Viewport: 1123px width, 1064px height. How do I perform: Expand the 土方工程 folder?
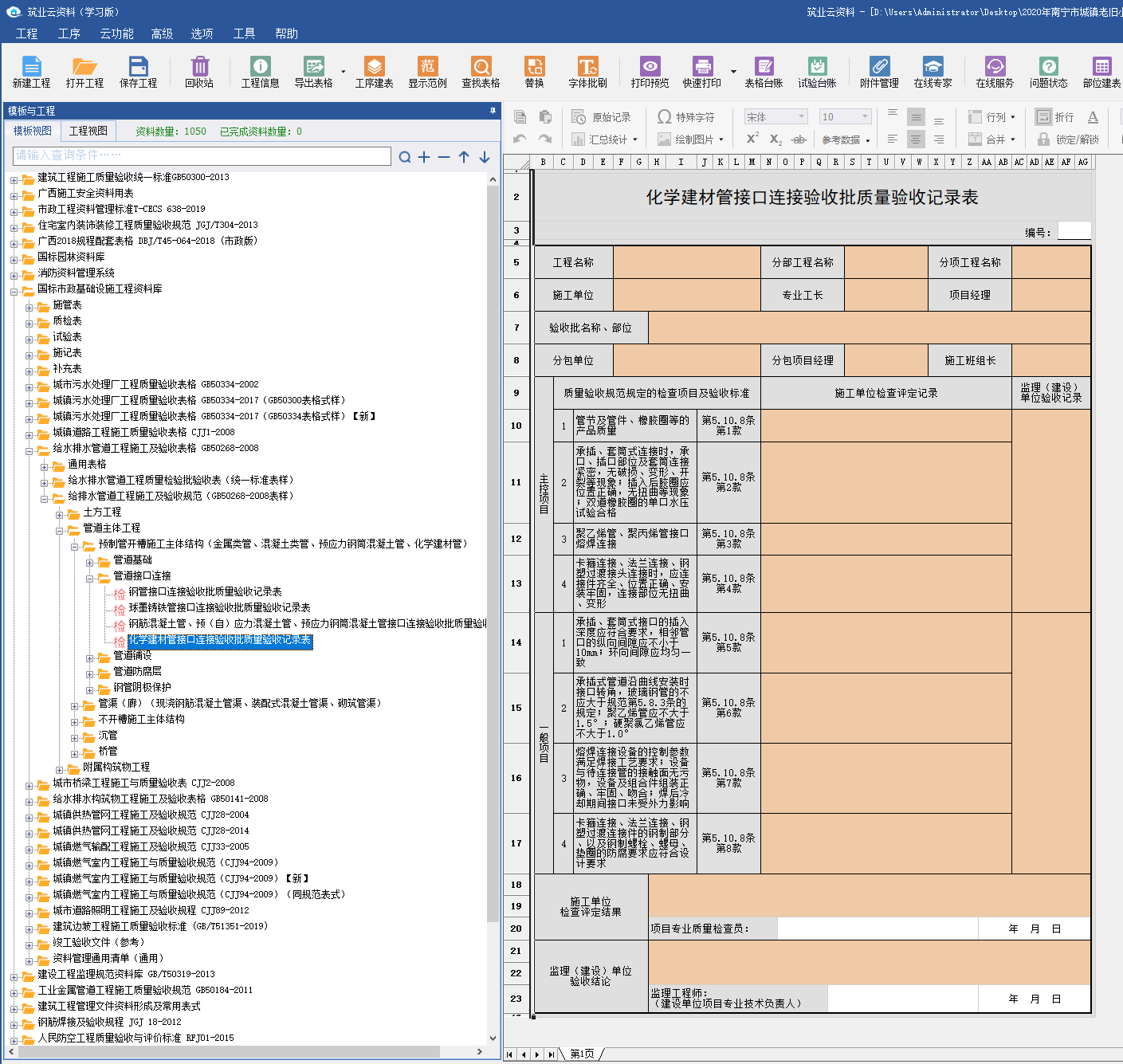pyautogui.click(x=60, y=515)
